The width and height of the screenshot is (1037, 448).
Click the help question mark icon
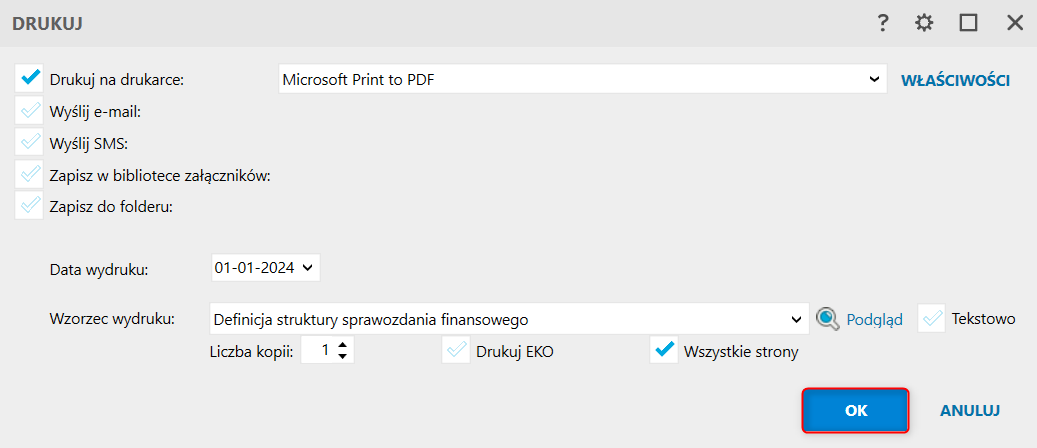pos(883,23)
